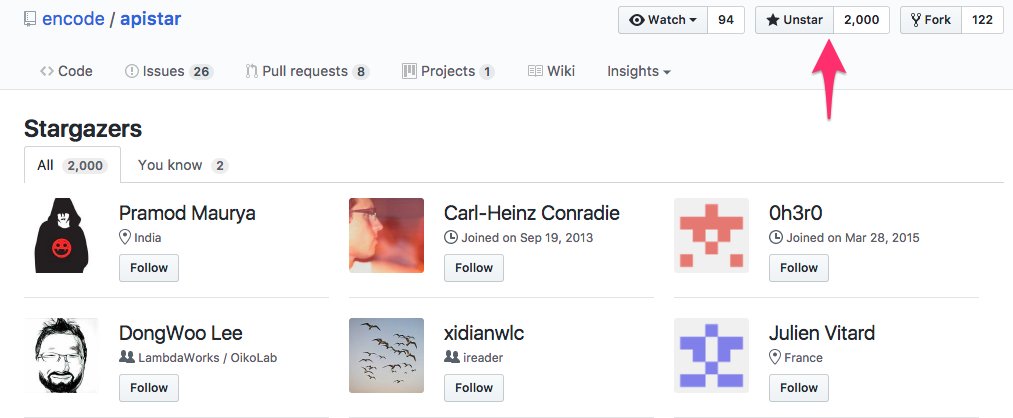Click the LambdaWorks / OikoLab text

[x=208, y=357]
